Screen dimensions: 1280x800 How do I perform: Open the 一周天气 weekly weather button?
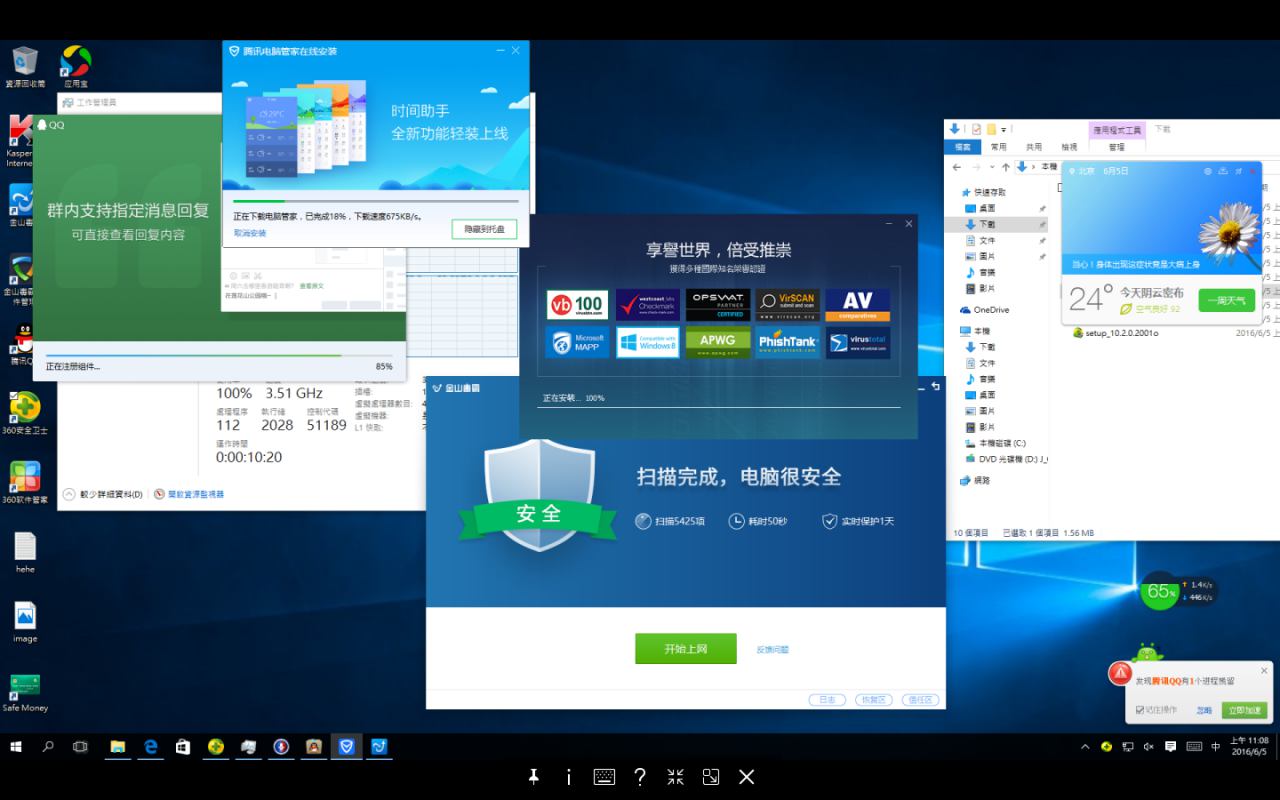click(1226, 300)
